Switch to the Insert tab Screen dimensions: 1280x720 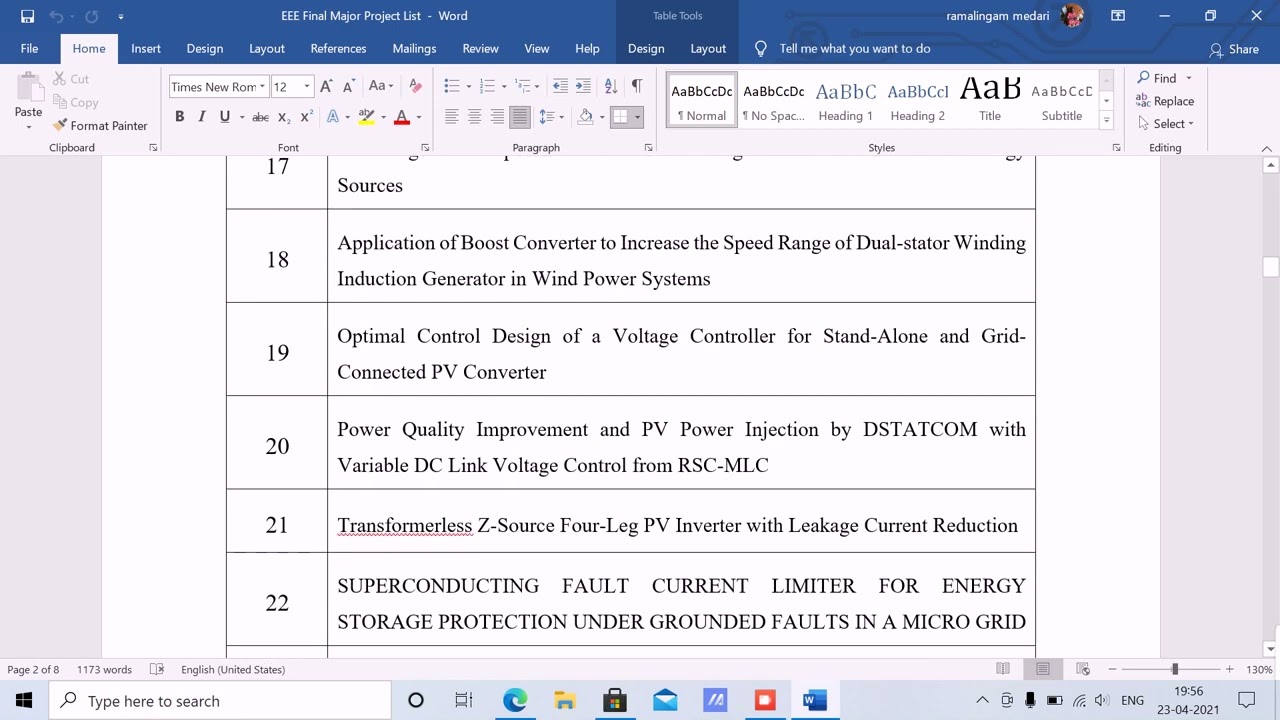(x=146, y=48)
